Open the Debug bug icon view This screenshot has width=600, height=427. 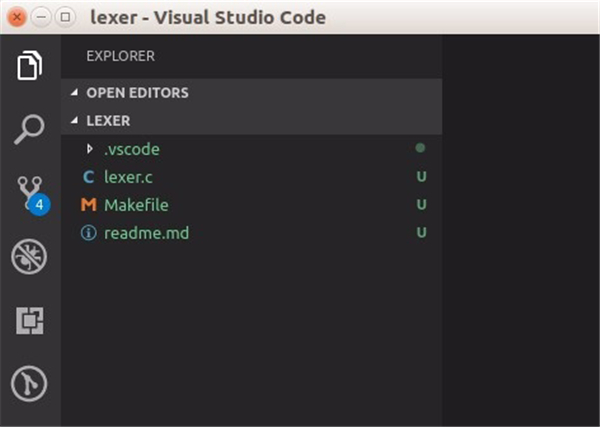[29, 256]
